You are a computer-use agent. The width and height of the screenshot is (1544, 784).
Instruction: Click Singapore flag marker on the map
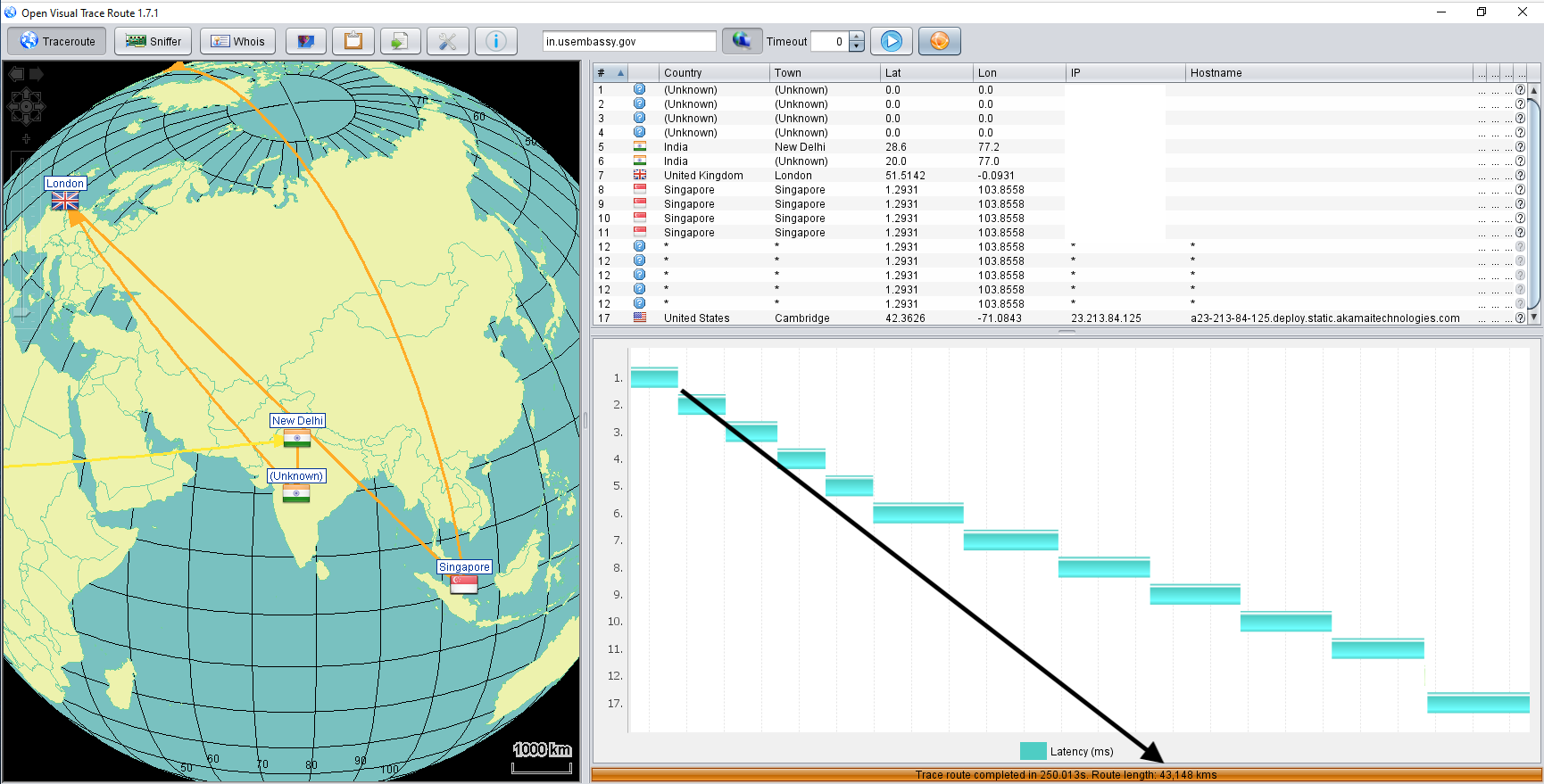point(464,584)
